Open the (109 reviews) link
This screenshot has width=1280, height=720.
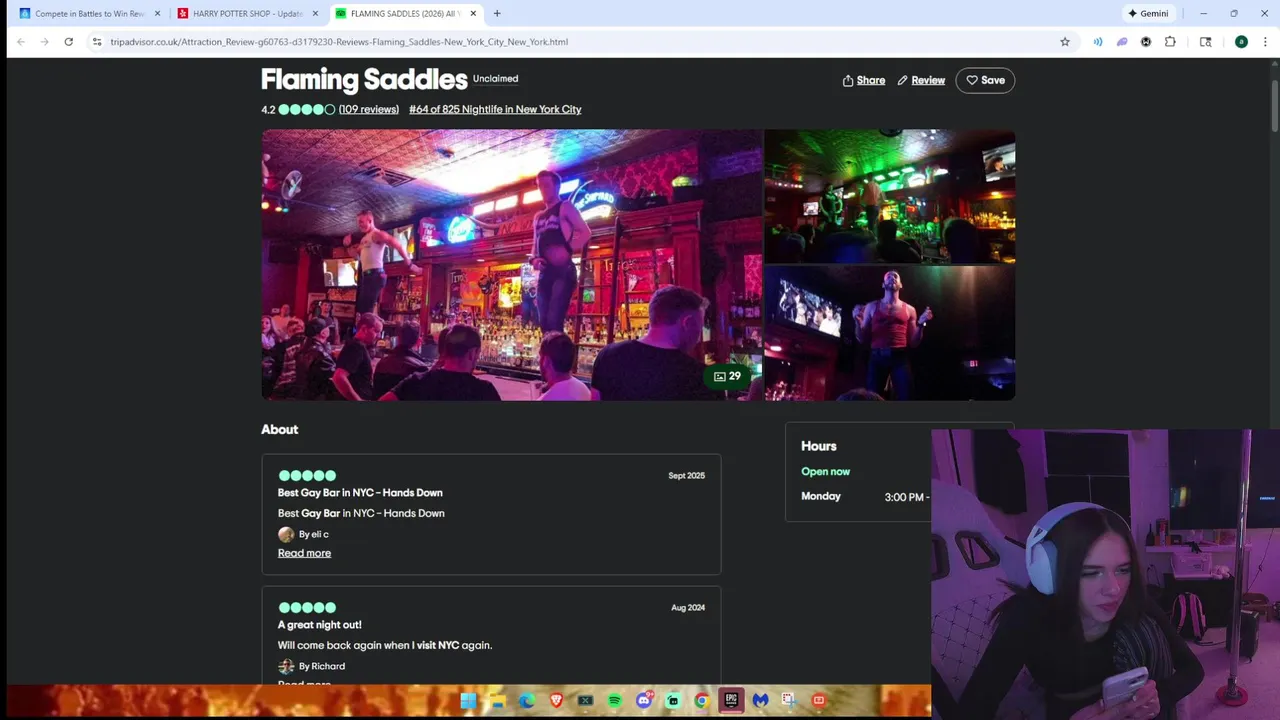coord(368,109)
